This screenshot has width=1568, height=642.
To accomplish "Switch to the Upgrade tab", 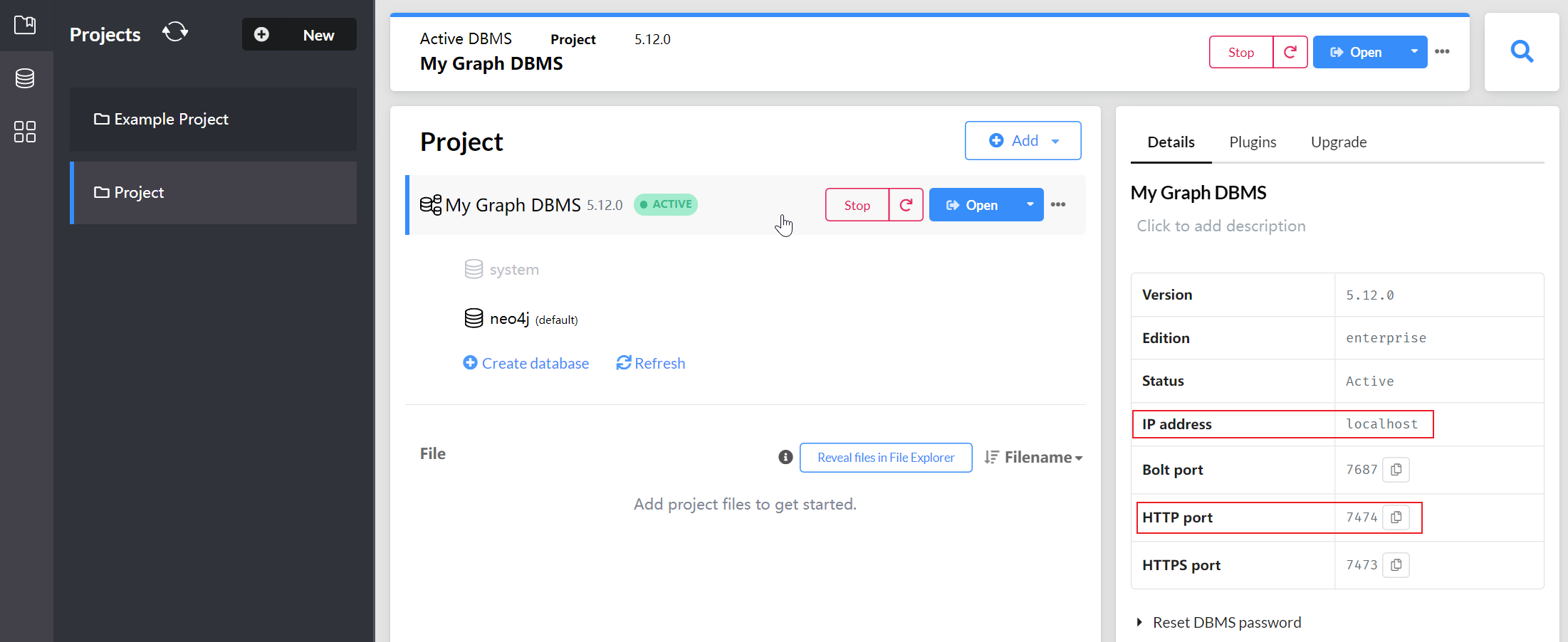I will pyautogui.click(x=1339, y=142).
